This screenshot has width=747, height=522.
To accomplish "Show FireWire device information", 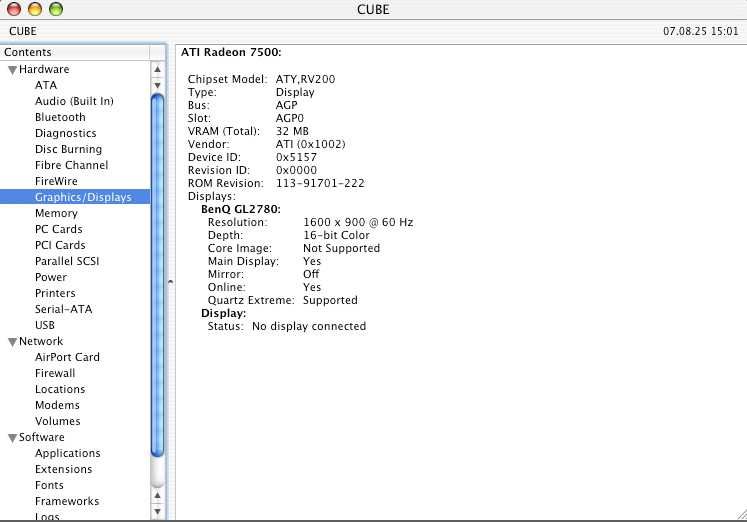I will [x=56, y=181].
